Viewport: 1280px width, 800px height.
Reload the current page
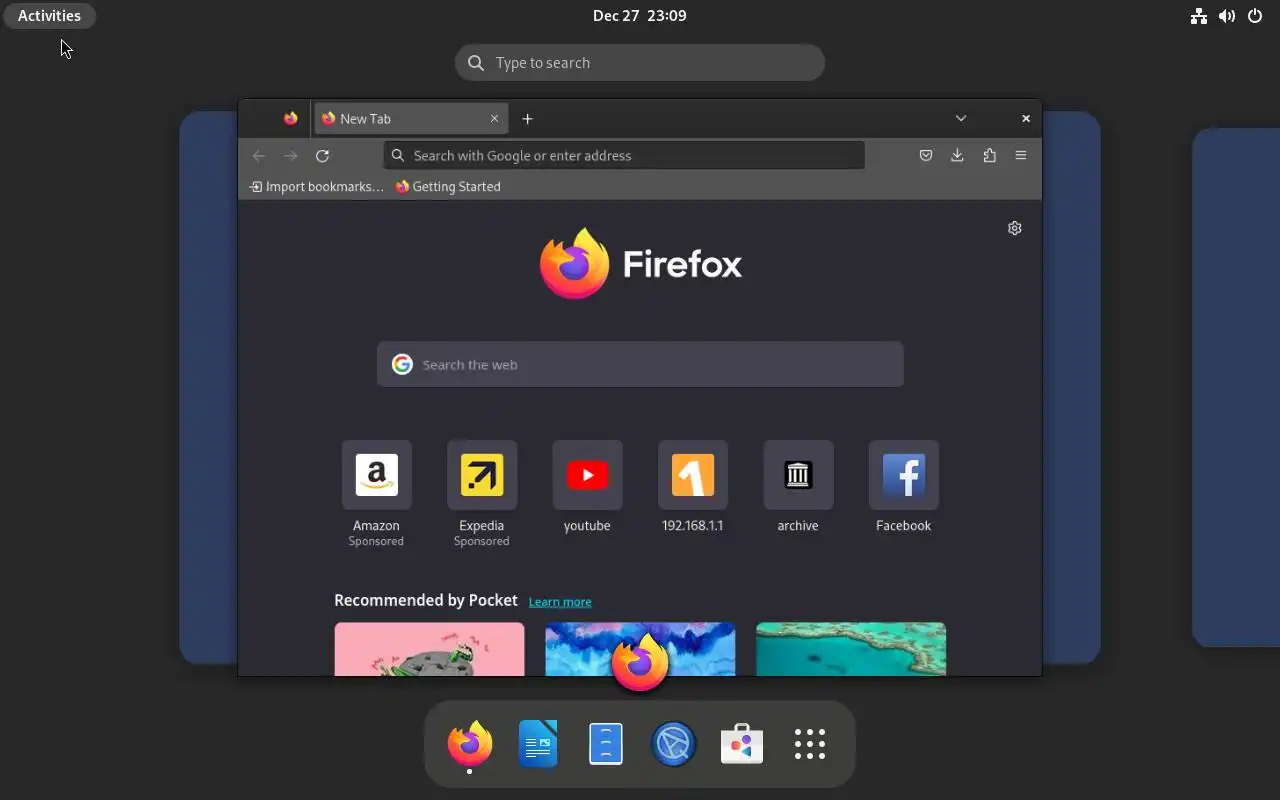click(x=322, y=155)
